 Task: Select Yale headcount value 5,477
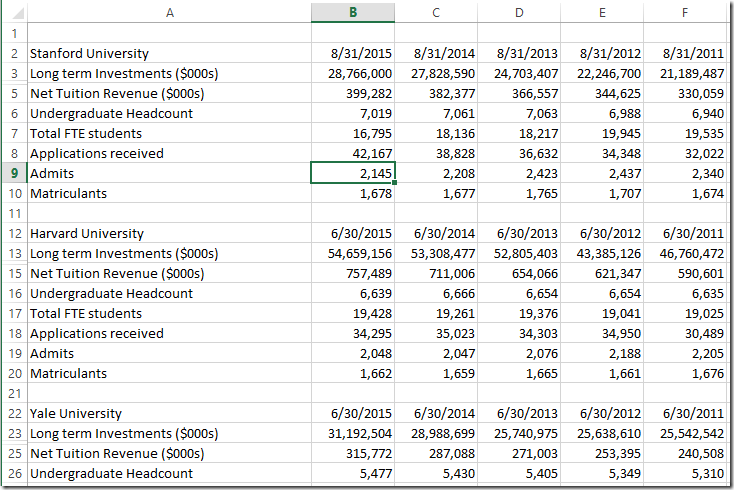pyautogui.click(x=353, y=473)
